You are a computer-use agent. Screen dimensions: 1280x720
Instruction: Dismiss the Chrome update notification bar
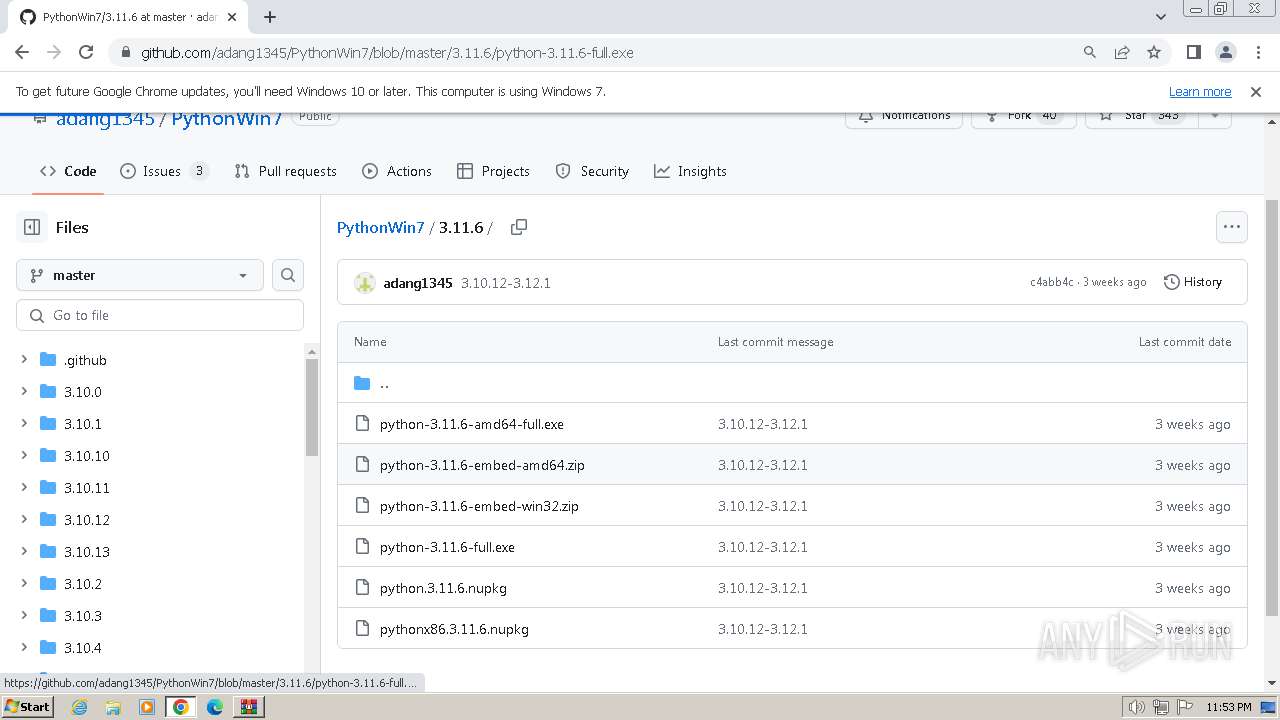point(1256,91)
